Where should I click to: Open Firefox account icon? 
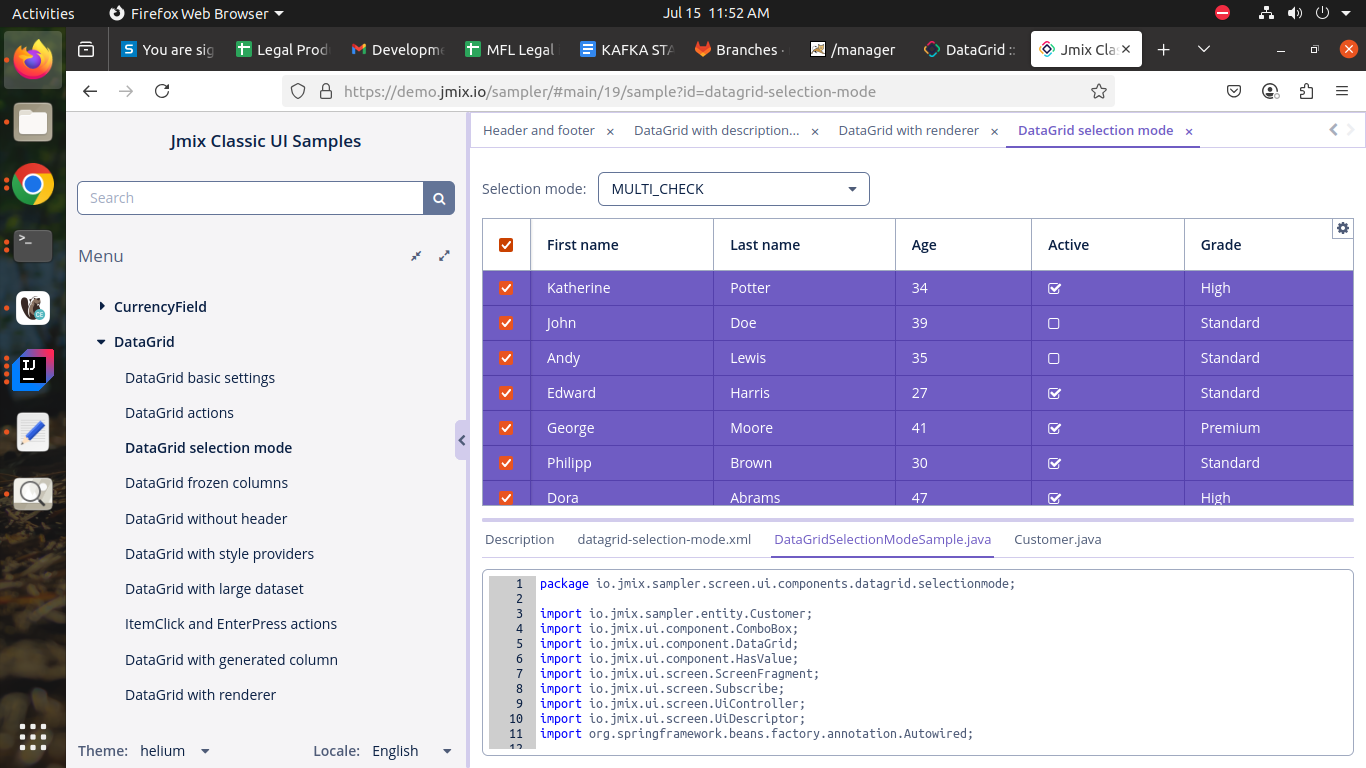tap(1270, 91)
